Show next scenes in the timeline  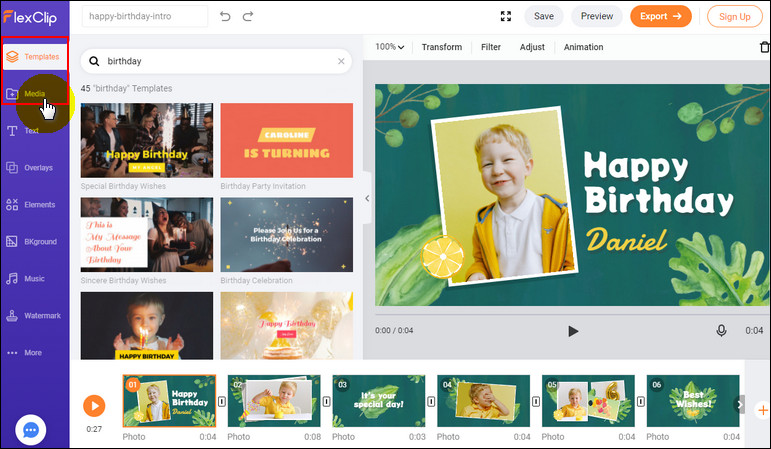tap(740, 404)
